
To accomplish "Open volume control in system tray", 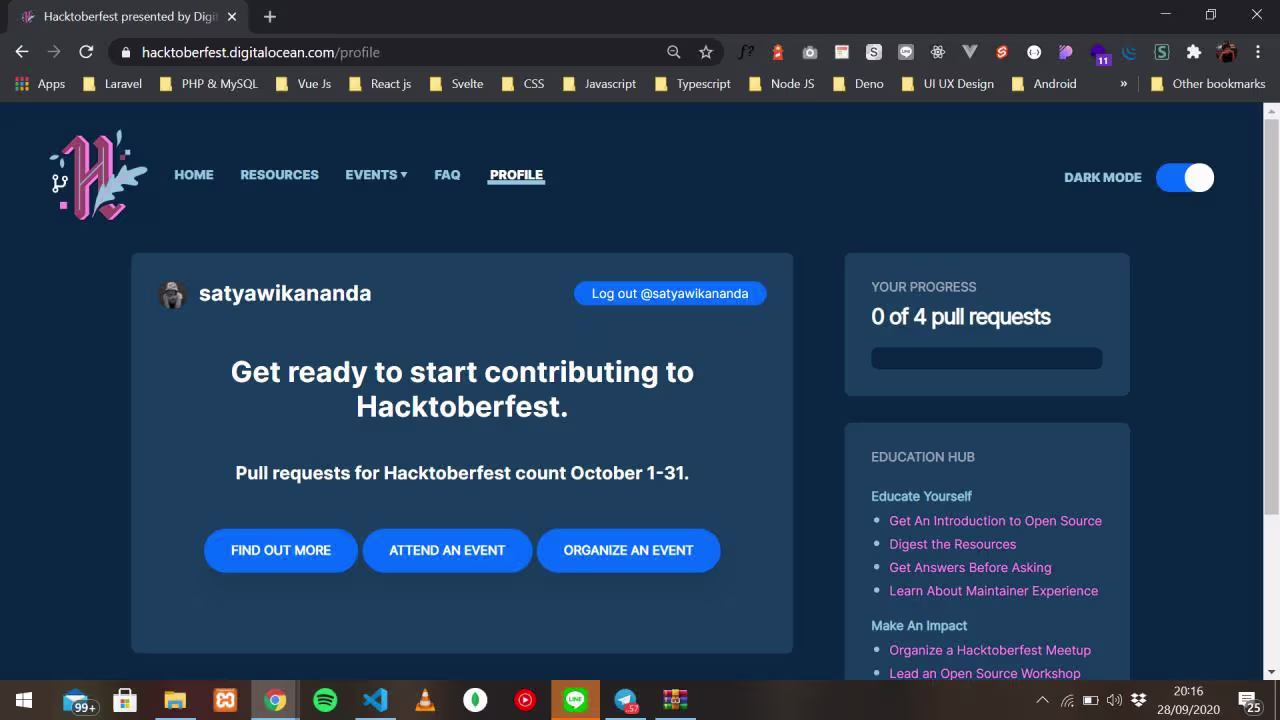I will coord(1114,700).
